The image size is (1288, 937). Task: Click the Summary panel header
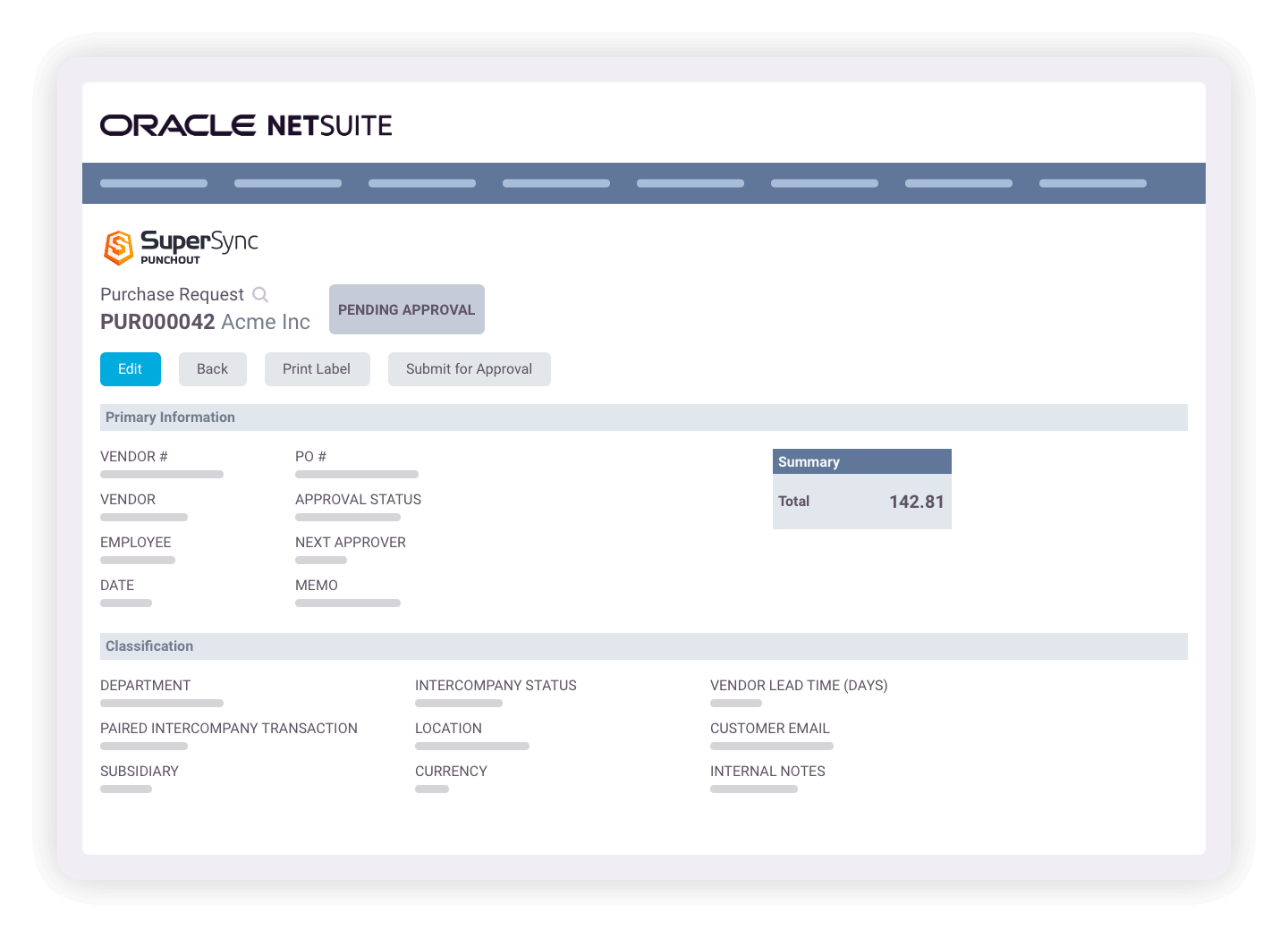(862, 461)
